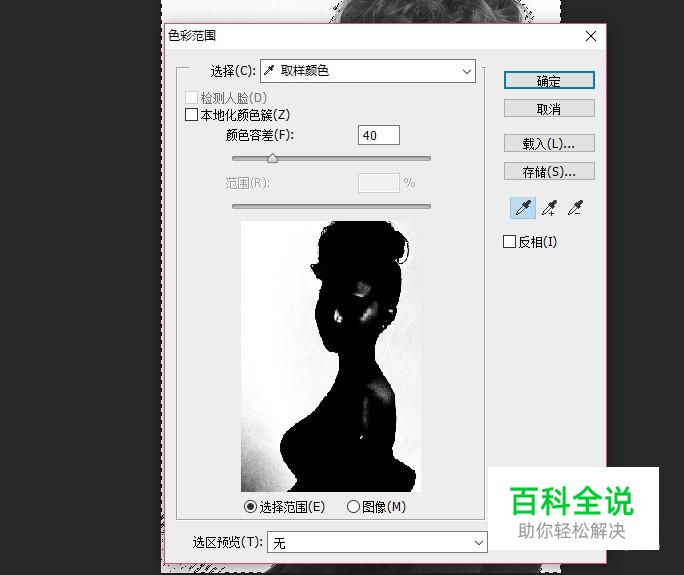Open the 选区预览(T) dropdown showing 无
684x575 pixels.
point(377,542)
